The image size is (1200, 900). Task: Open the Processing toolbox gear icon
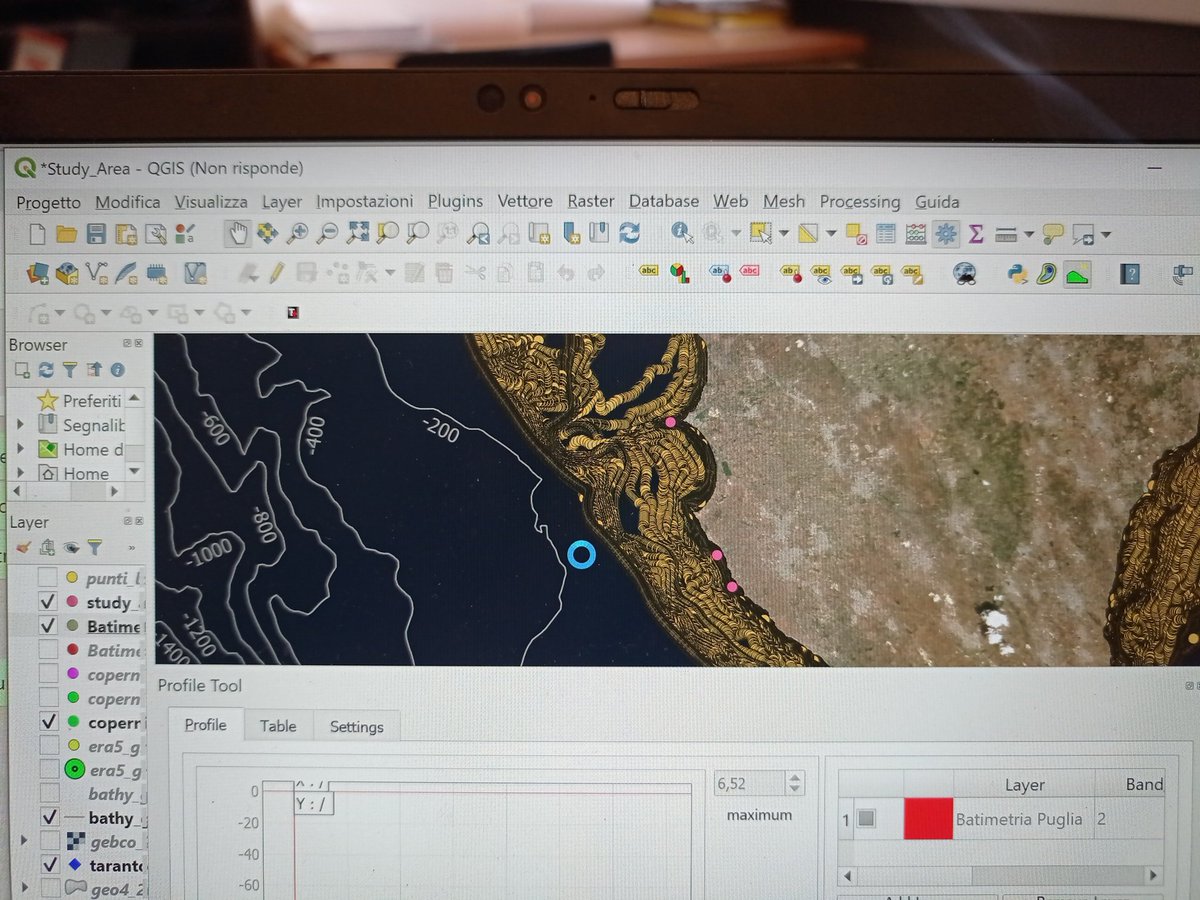tap(946, 234)
